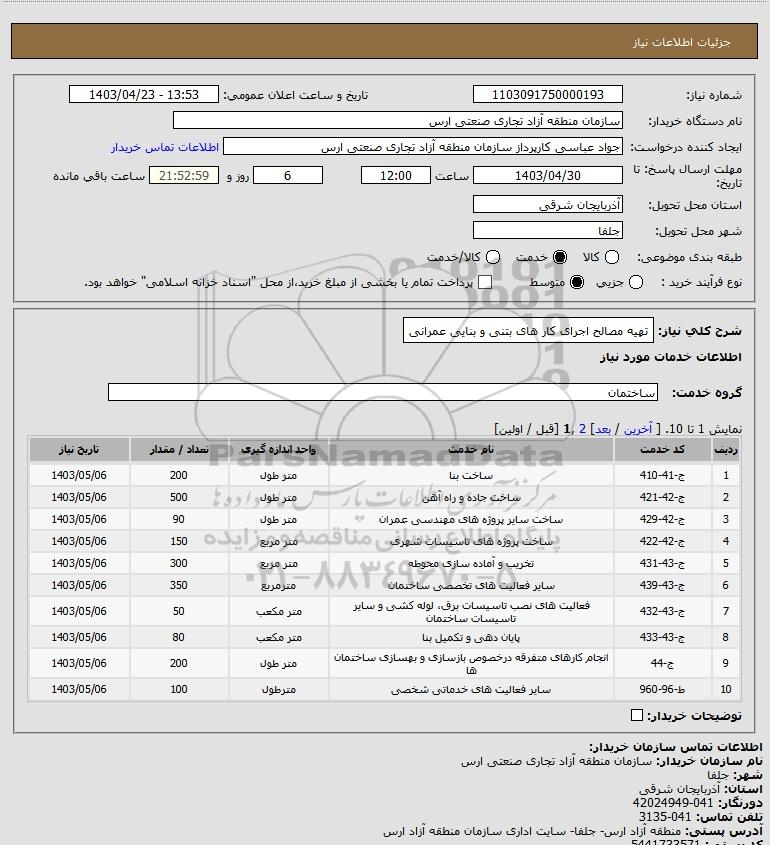The width and height of the screenshot is (770, 845).
Task: Click service code ج-44
Action: (x=662, y=663)
